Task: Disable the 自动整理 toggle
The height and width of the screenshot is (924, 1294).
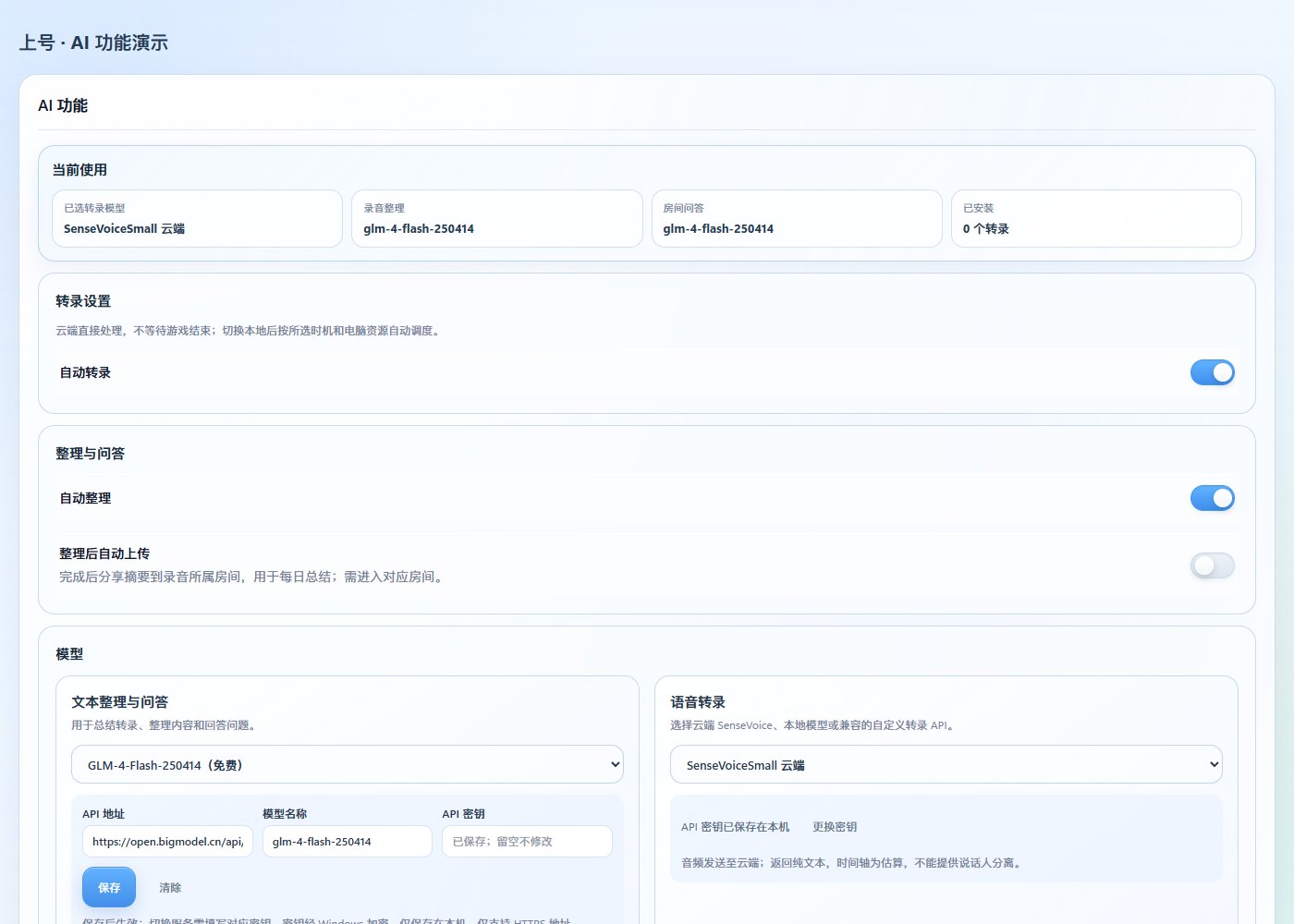Action: pos(1212,498)
